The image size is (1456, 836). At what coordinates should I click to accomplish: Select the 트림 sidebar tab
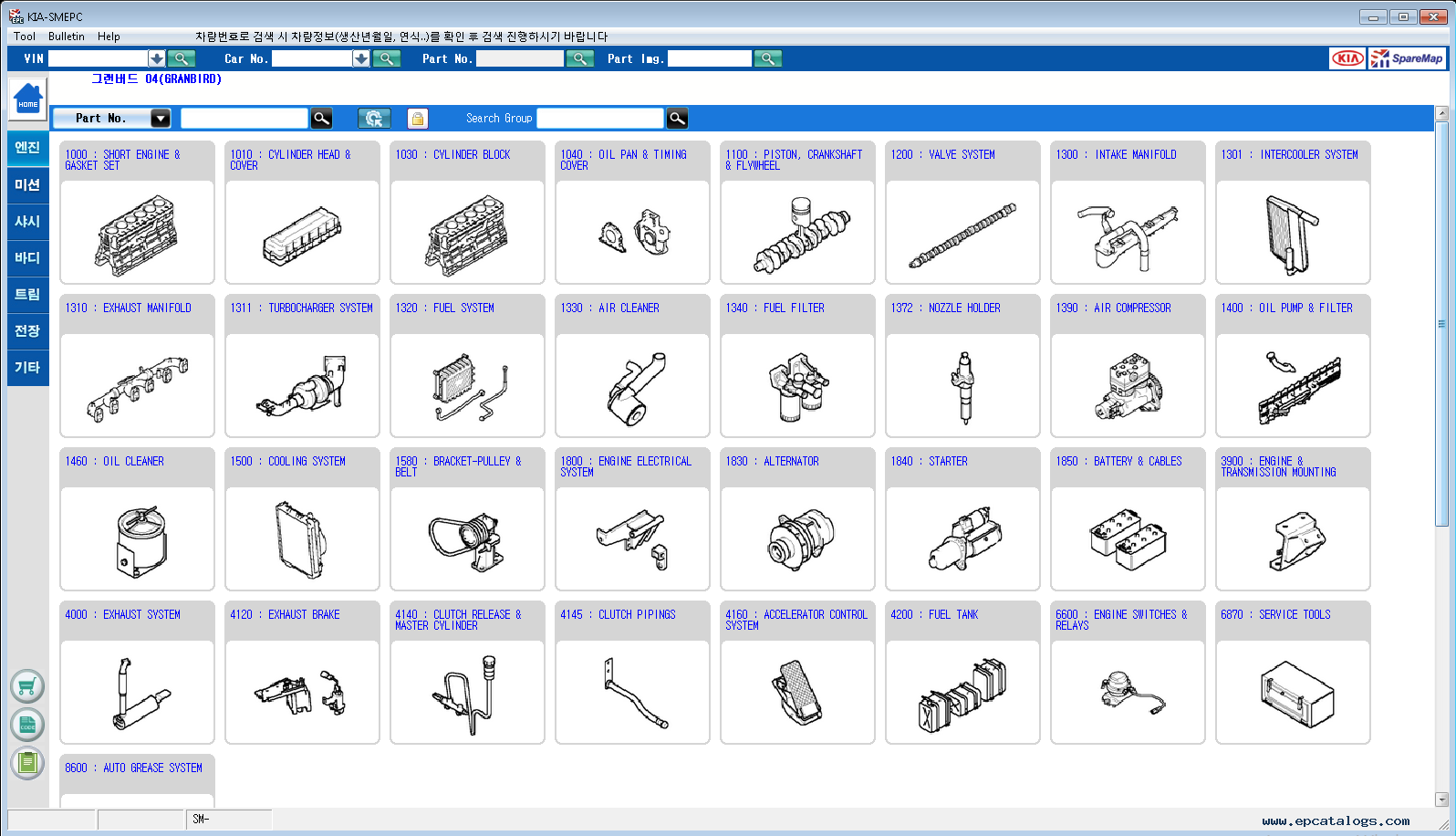(x=27, y=294)
